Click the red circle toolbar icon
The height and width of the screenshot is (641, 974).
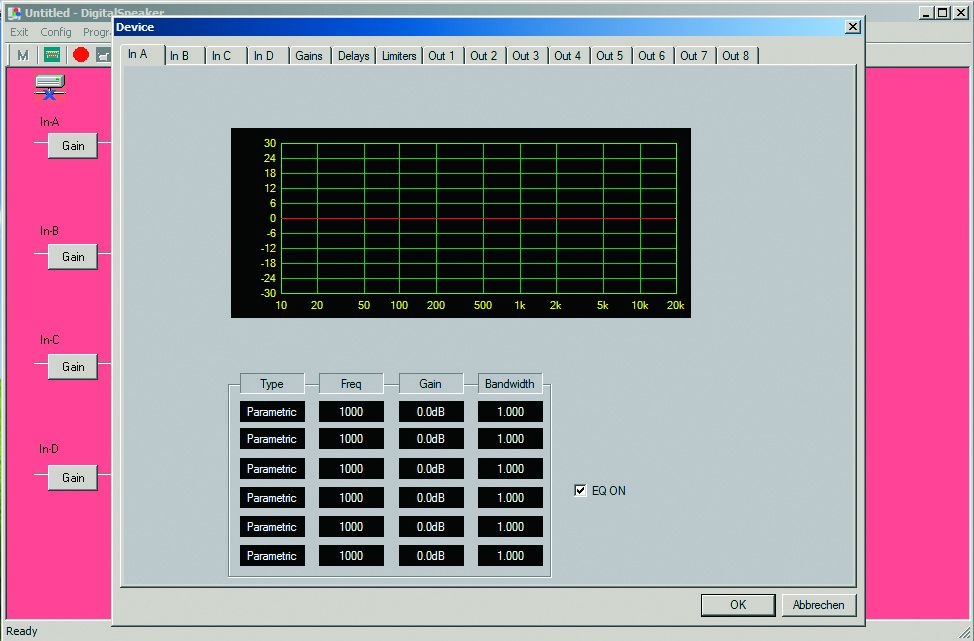(81, 55)
